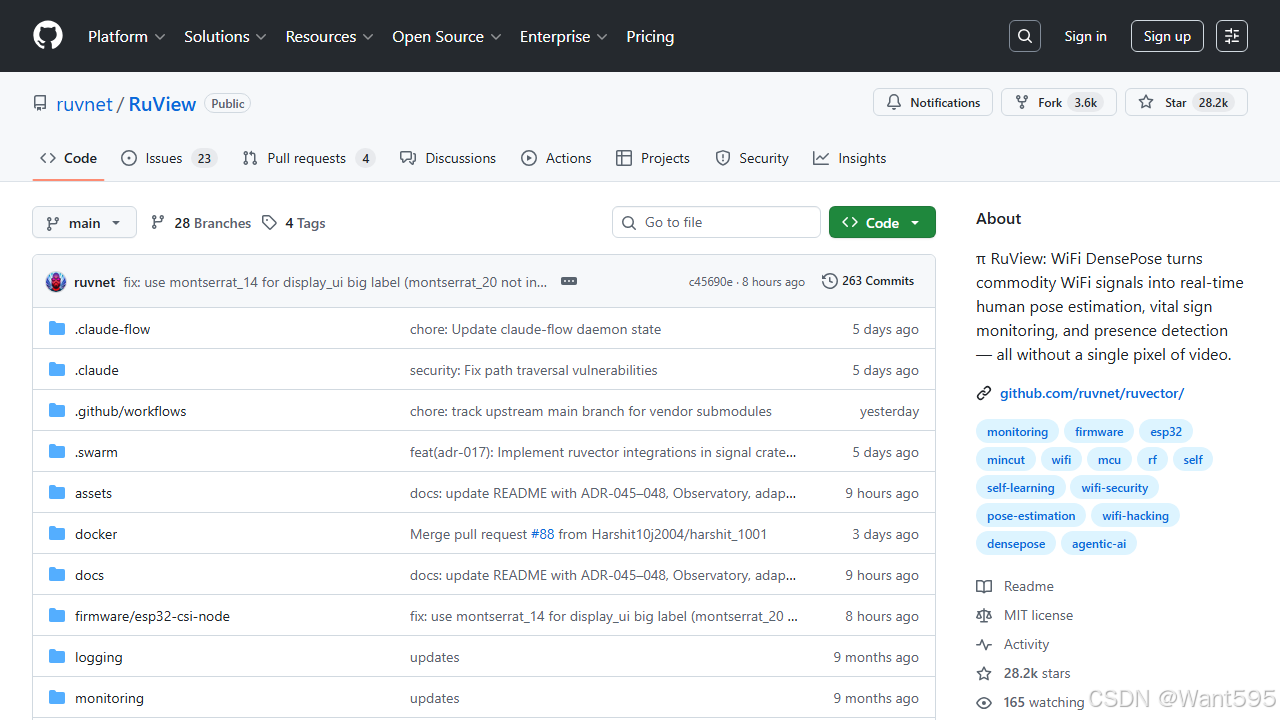This screenshot has height=720, width=1280.
Task: Click the self-learning topic tag
Action: point(1020,488)
